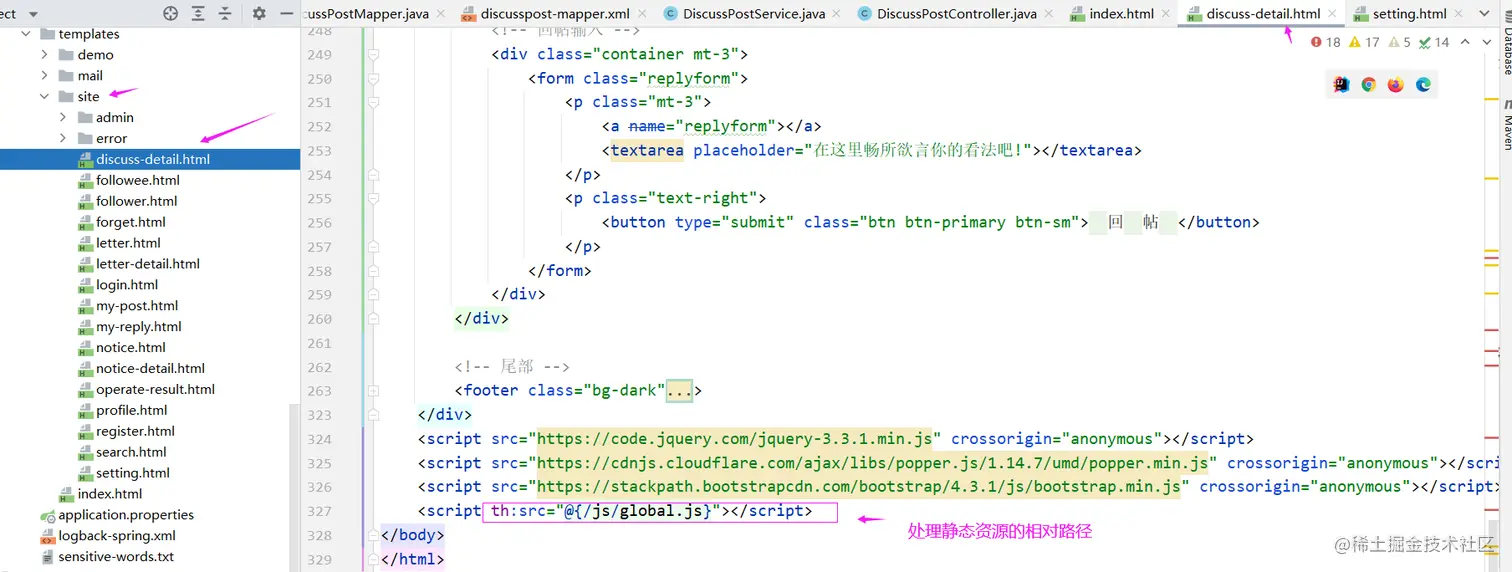This screenshot has width=1512, height=572.
Task: Select notice-detail.html in project tree
Action: click(150, 369)
